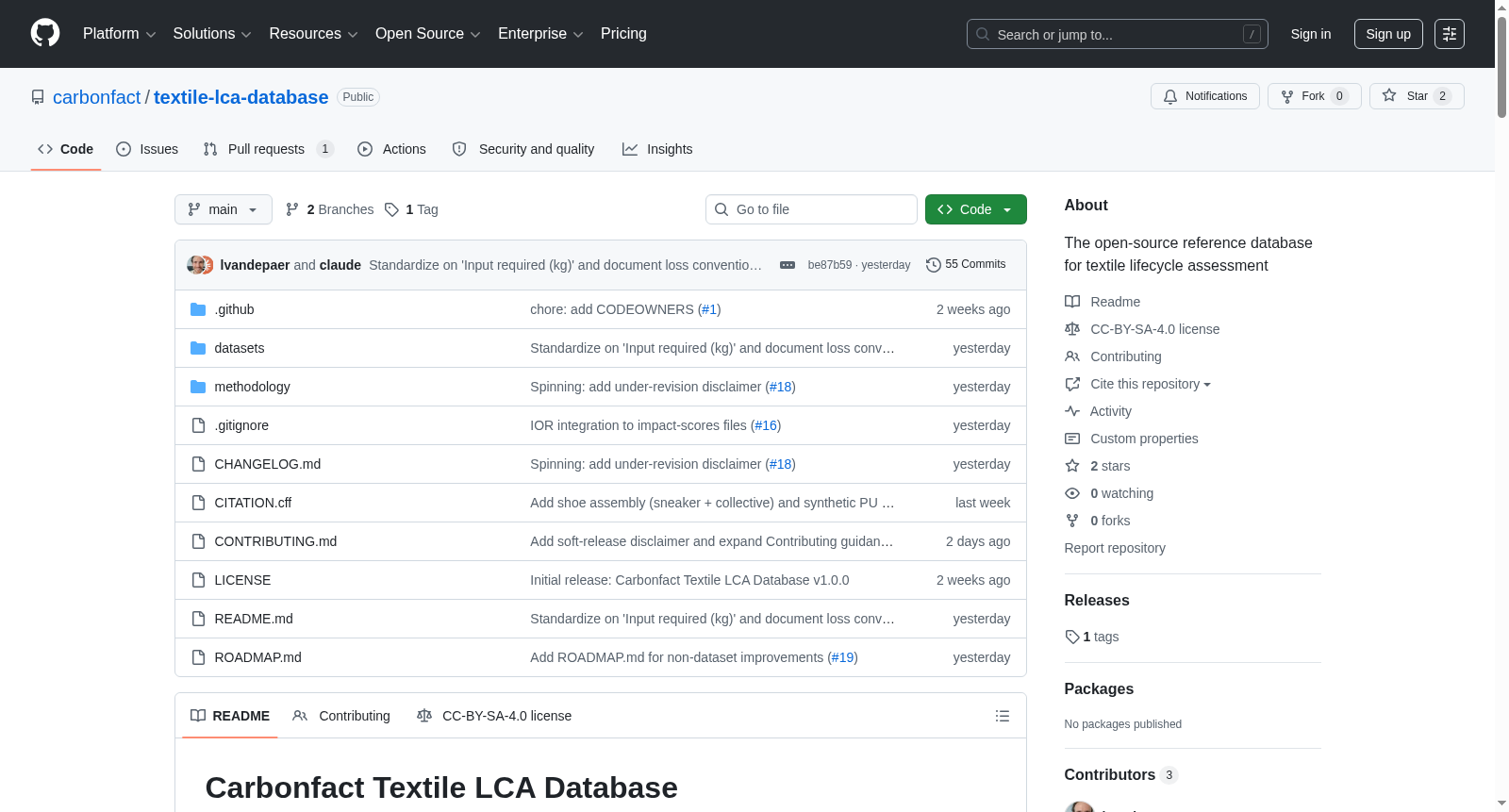Expand the Resources menu
The image size is (1509, 812).
313,34
